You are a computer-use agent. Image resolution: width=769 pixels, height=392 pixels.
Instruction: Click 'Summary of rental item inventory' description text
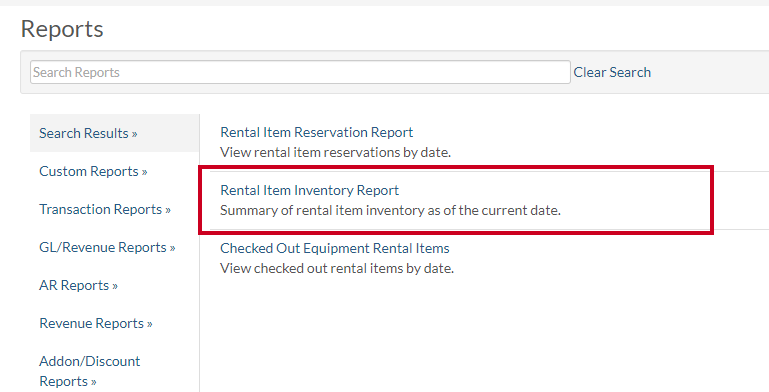click(x=390, y=210)
